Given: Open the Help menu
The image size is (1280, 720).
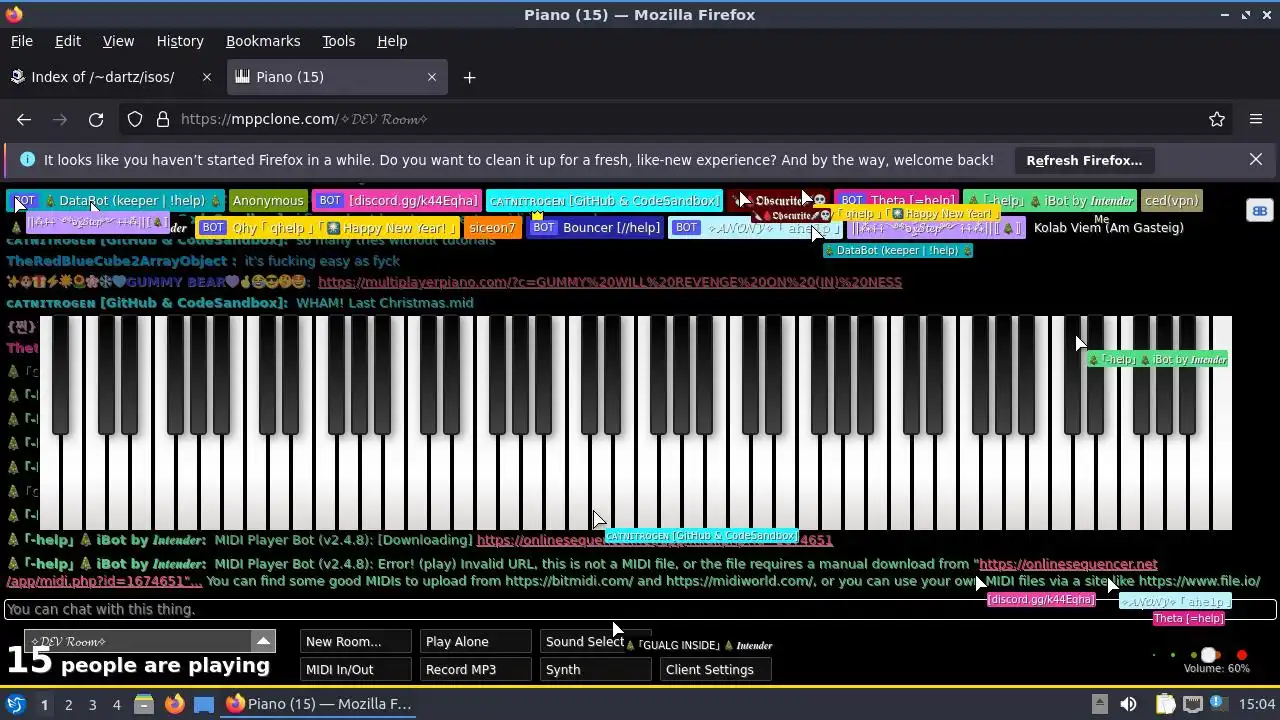Looking at the screenshot, I should click(392, 41).
